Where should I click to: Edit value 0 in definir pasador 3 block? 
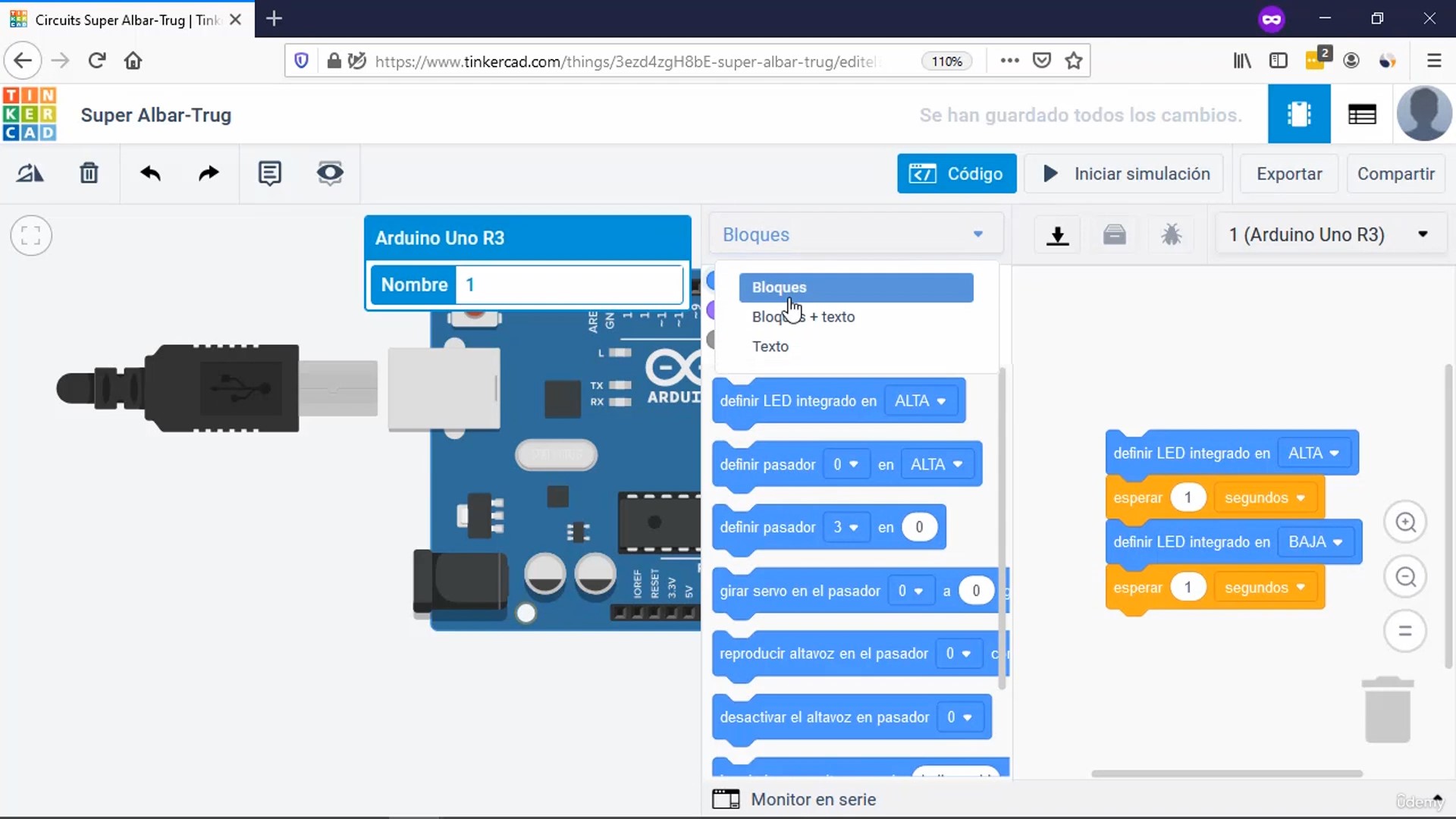pyautogui.click(x=919, y=528)
